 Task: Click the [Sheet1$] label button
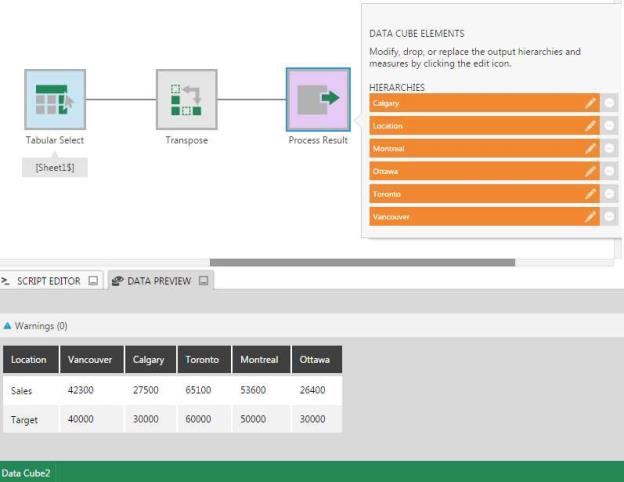pyautogui.click(x=55, y=168)
